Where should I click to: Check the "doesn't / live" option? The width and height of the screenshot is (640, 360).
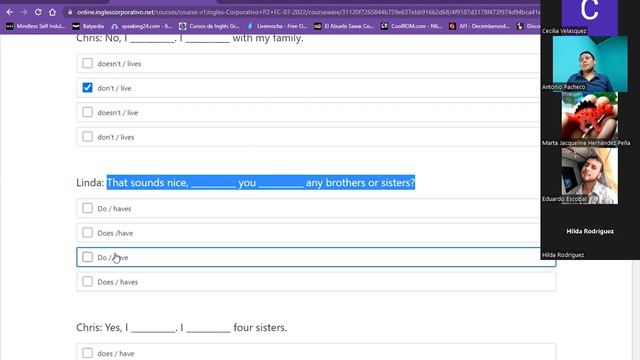click(x=87, y=112)
